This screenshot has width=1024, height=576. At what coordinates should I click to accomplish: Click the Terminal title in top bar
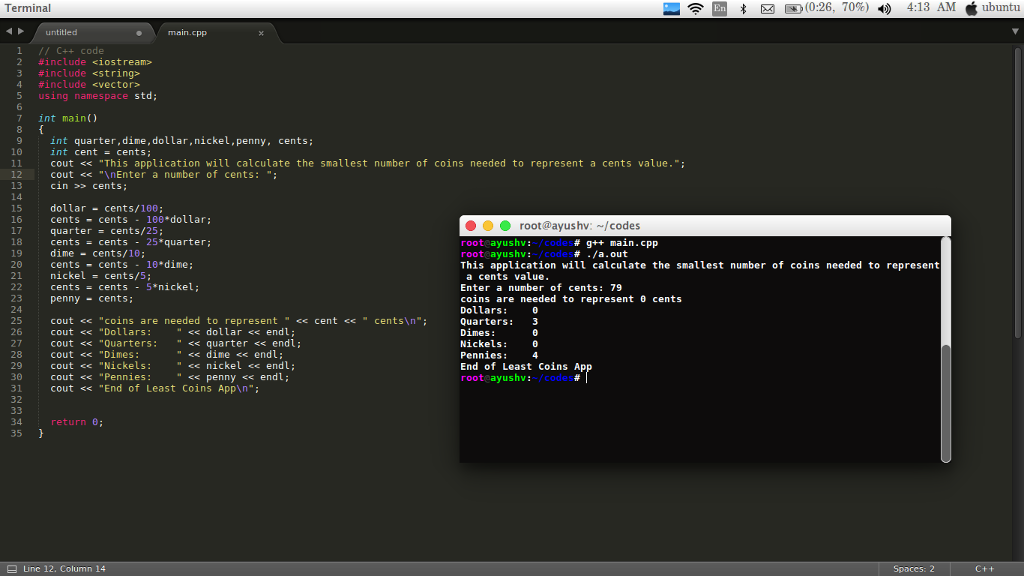point(27,8)
